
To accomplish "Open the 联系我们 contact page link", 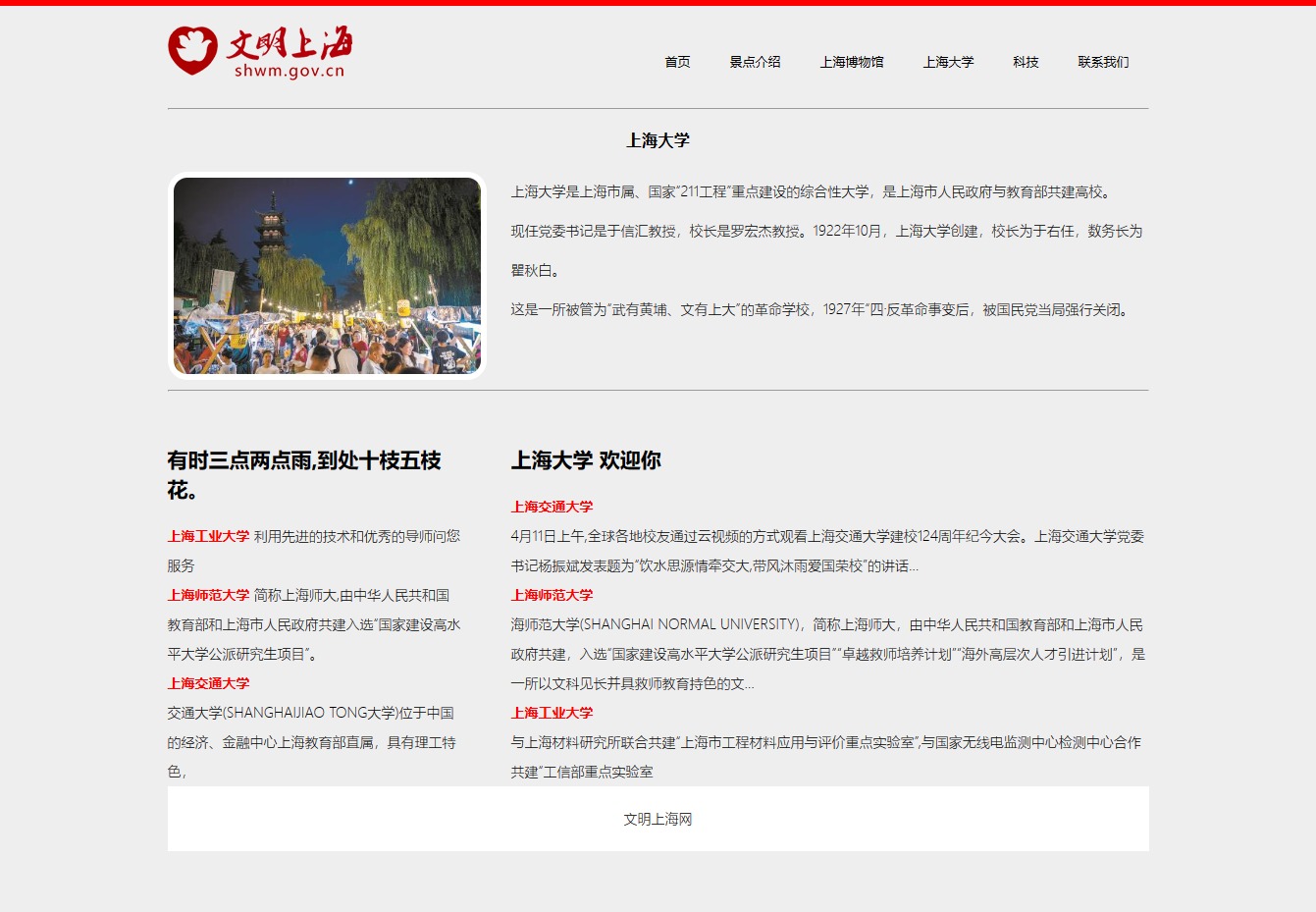I will tap(1103, 62).
